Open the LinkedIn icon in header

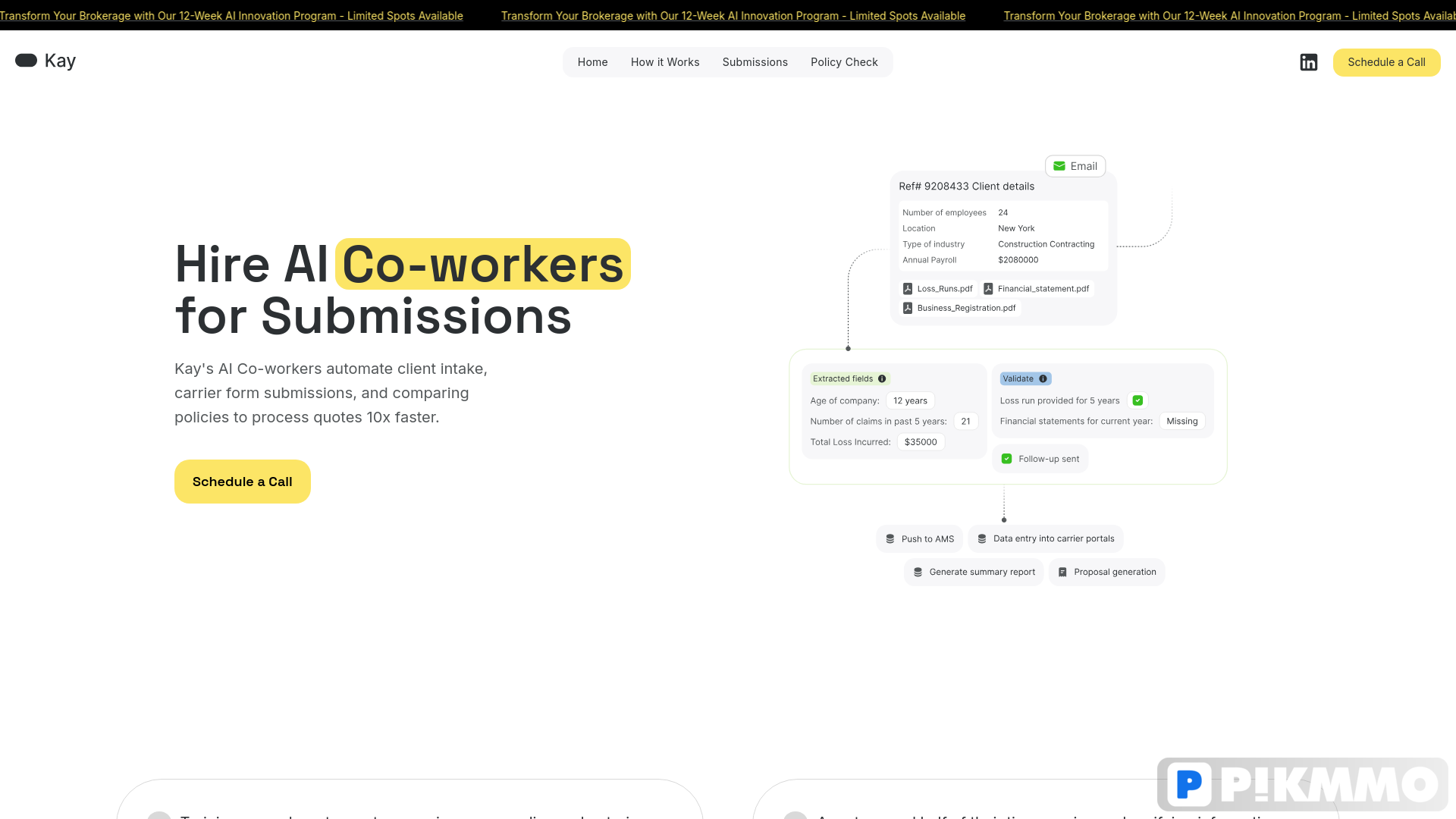(x=1309, y=62)
